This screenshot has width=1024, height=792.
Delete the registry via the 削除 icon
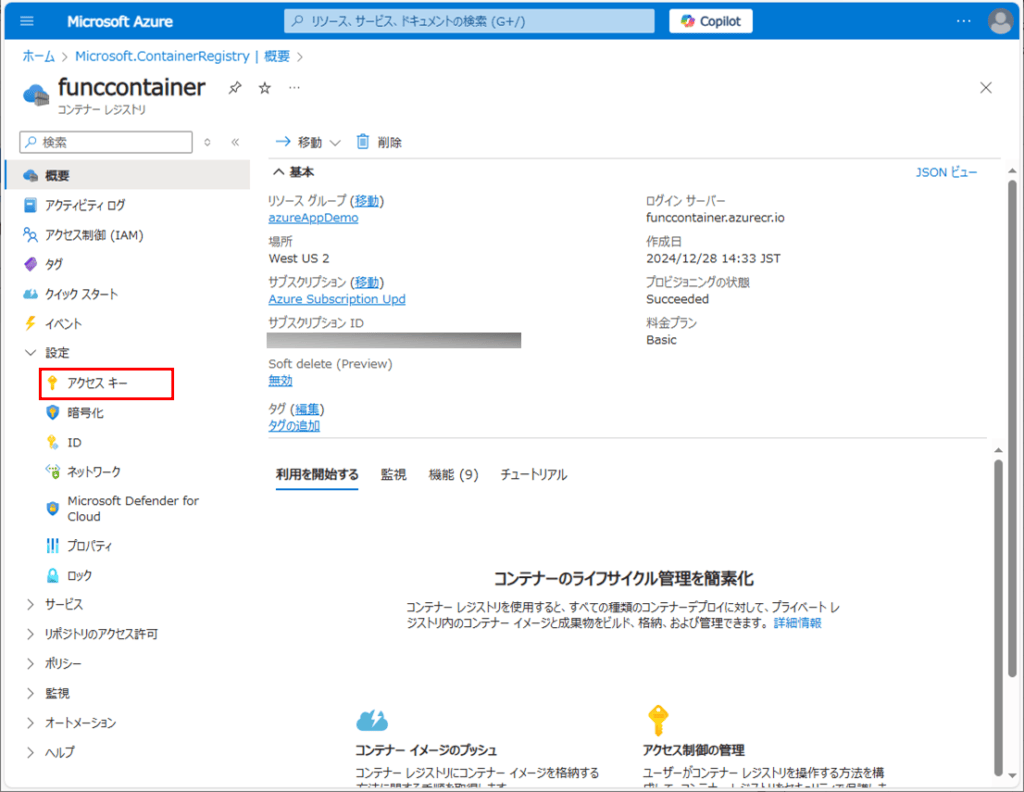[x=379, y=141]
